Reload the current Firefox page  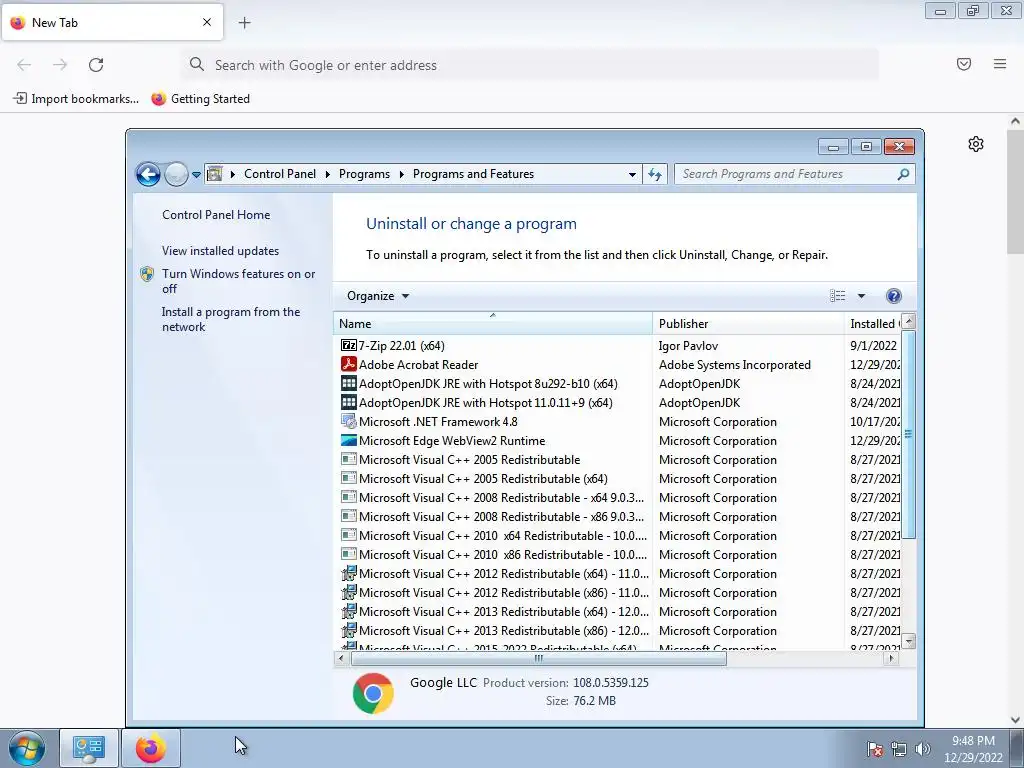tap(96, 65)
